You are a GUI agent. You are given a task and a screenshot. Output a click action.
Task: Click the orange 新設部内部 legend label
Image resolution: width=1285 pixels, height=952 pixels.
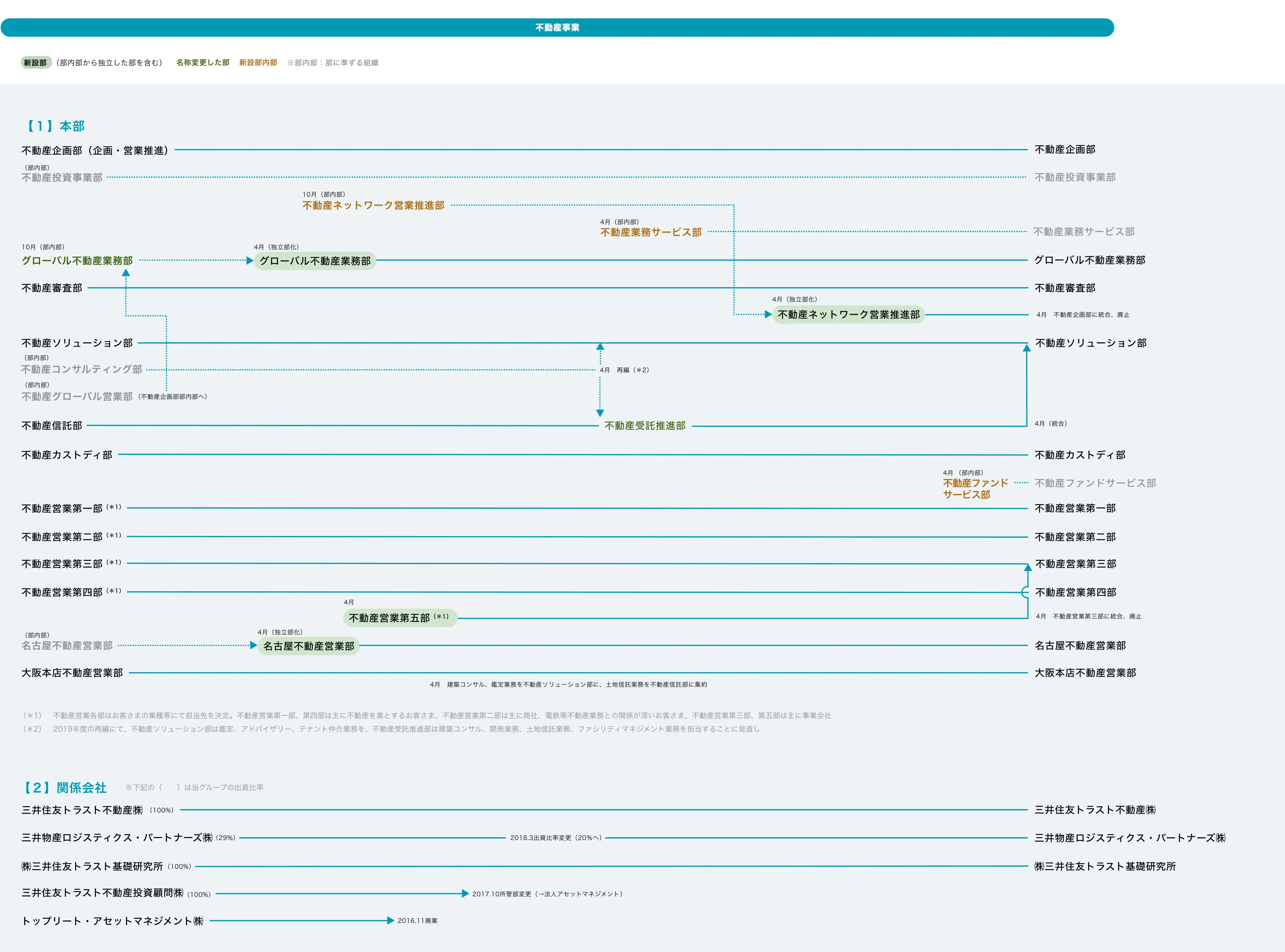(258, 63)
